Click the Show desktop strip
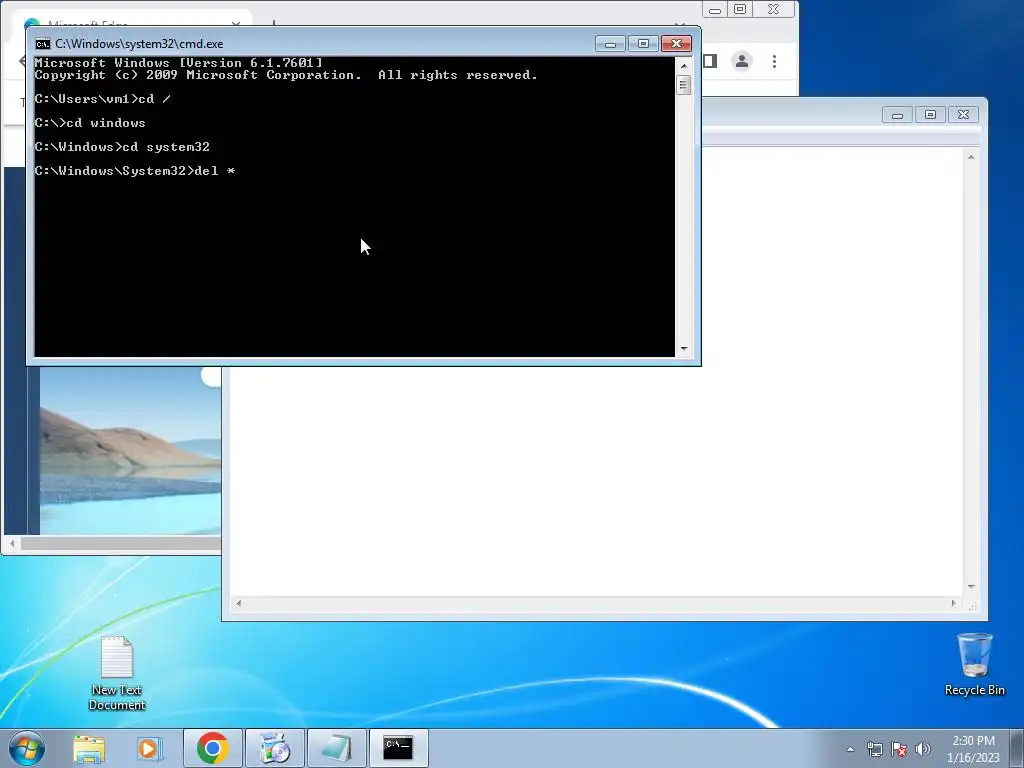 [1017, 748]
